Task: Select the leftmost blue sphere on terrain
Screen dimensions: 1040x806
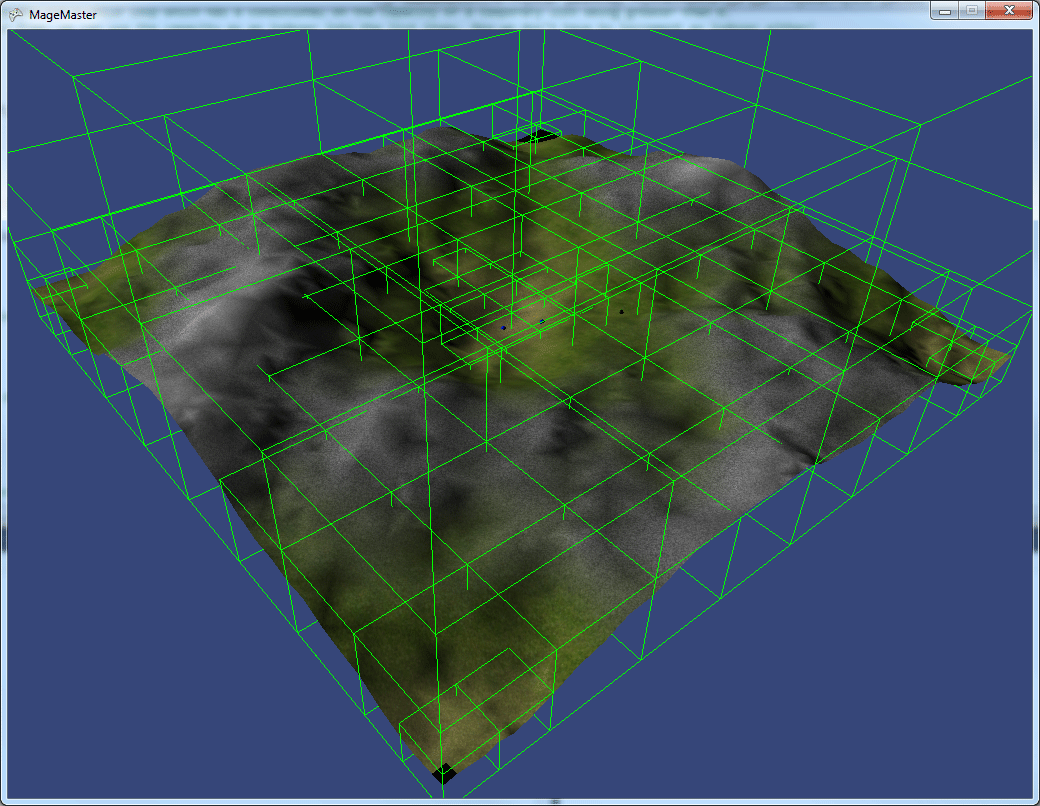Action: tap(503, 327)
